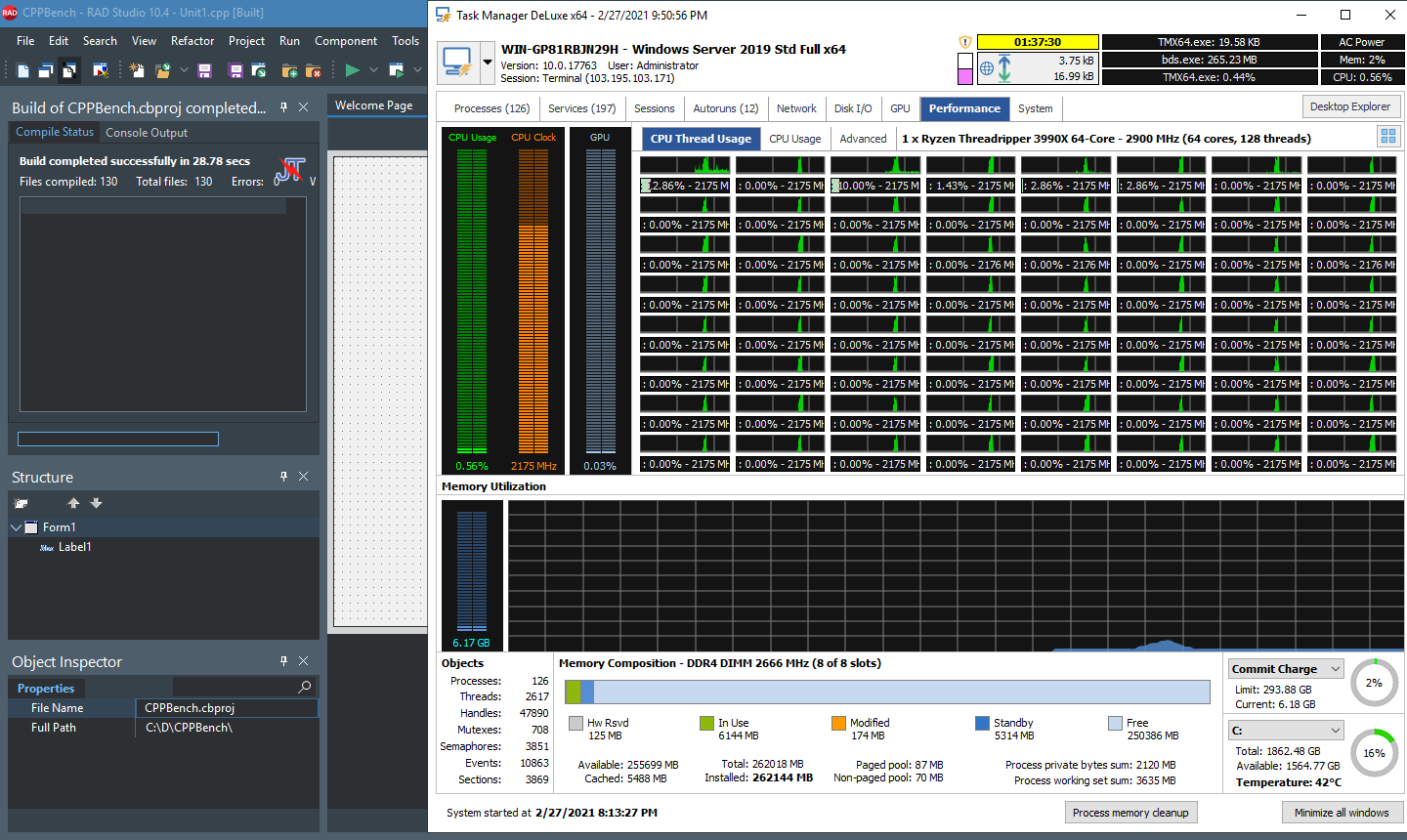
Task: Pin the Structure panel
Action: click(x=284, y=477)
